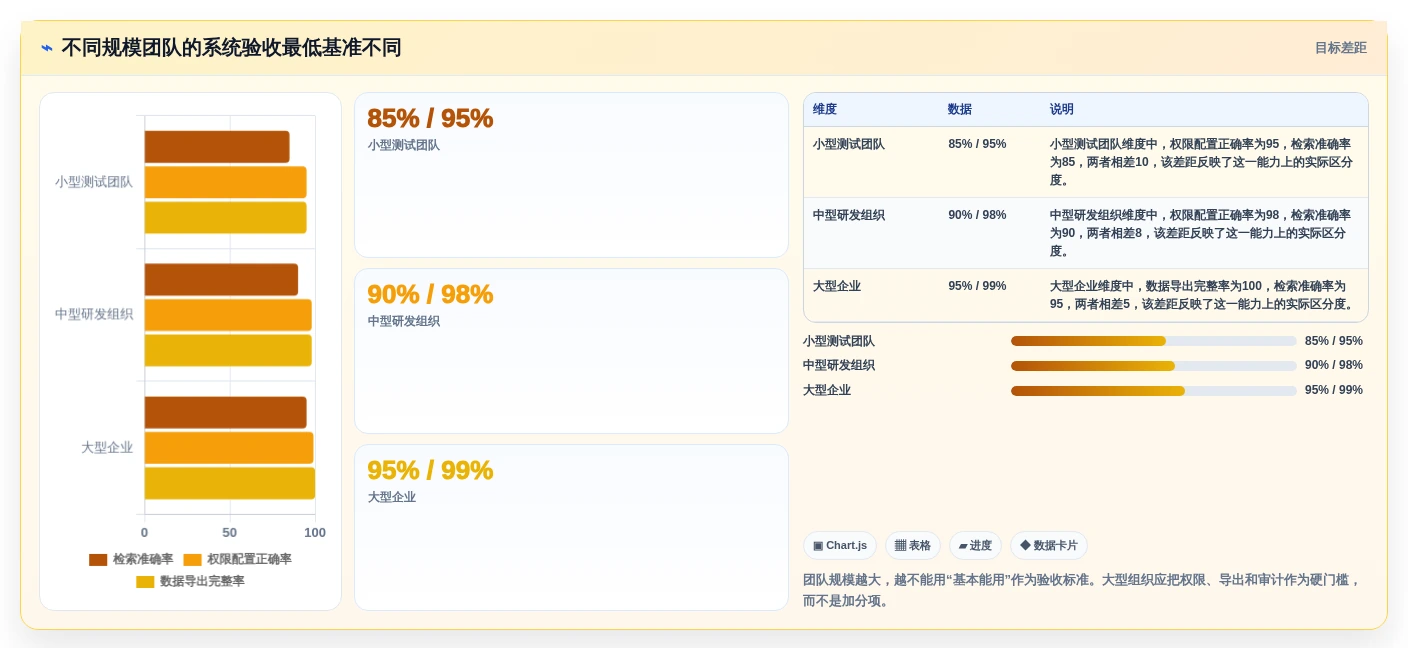Screen dimensions: 1408x648
Task: Click 90% / 98% in the table
Action: click(977, 215)
